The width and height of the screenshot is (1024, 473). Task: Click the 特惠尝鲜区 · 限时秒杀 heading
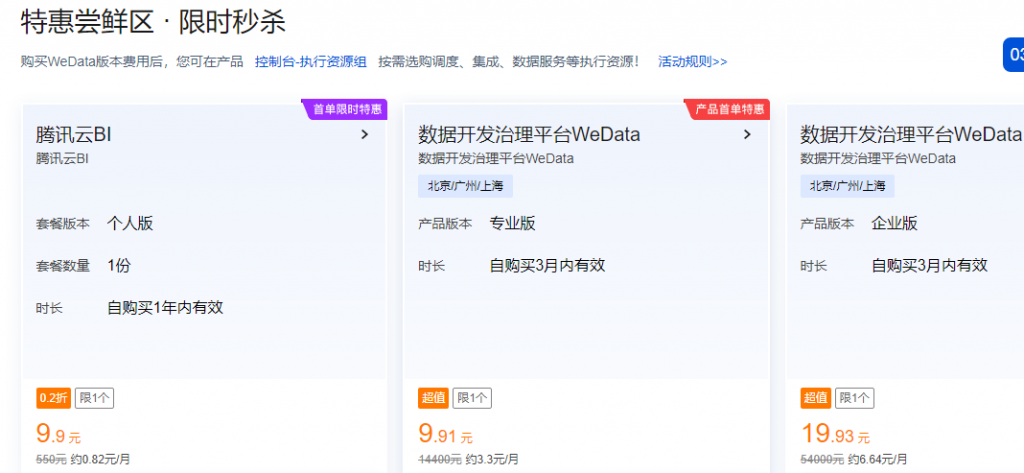click(x=153, y=23)
